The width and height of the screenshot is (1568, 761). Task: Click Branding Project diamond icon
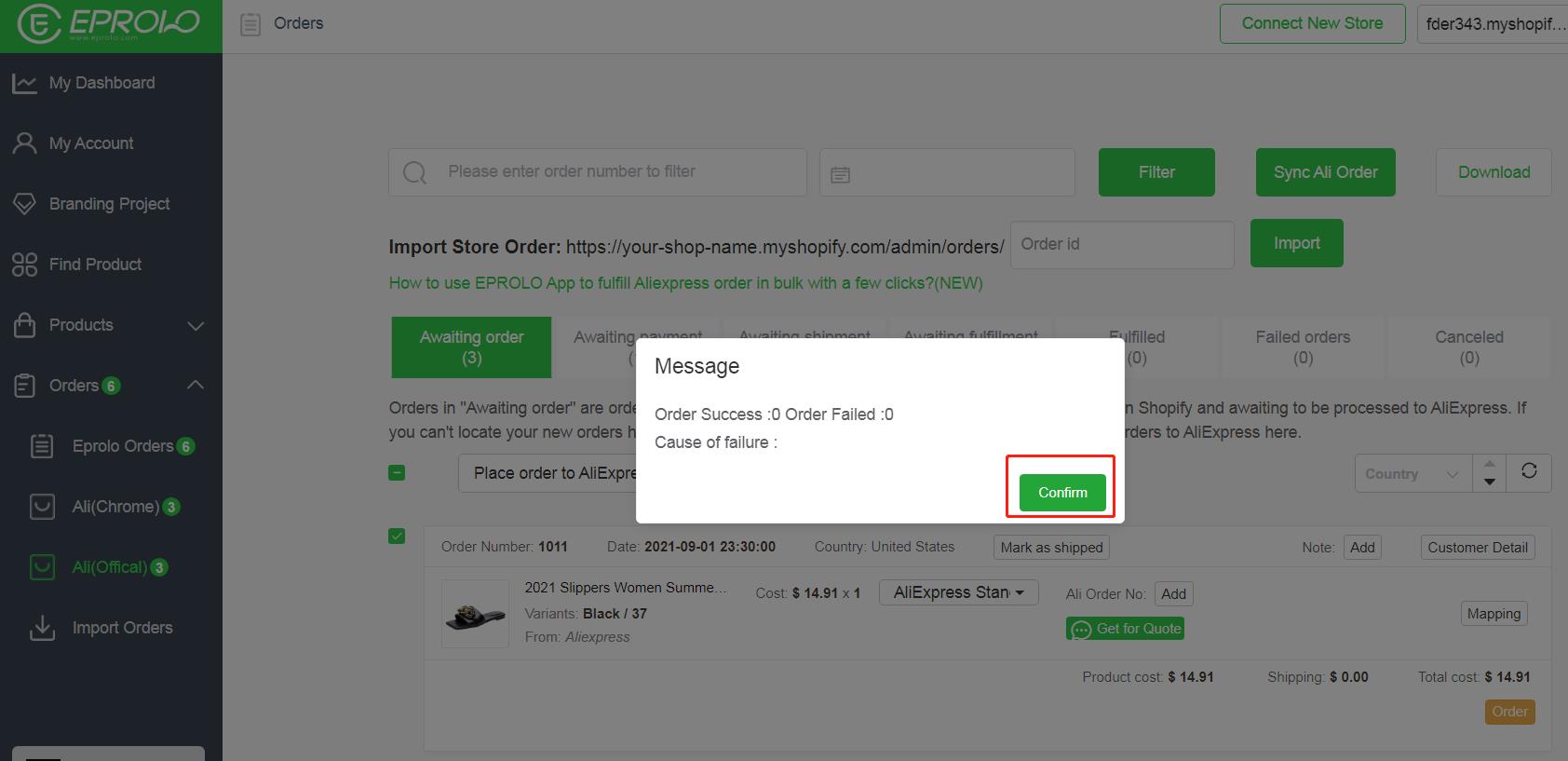(x=24, y=204)
